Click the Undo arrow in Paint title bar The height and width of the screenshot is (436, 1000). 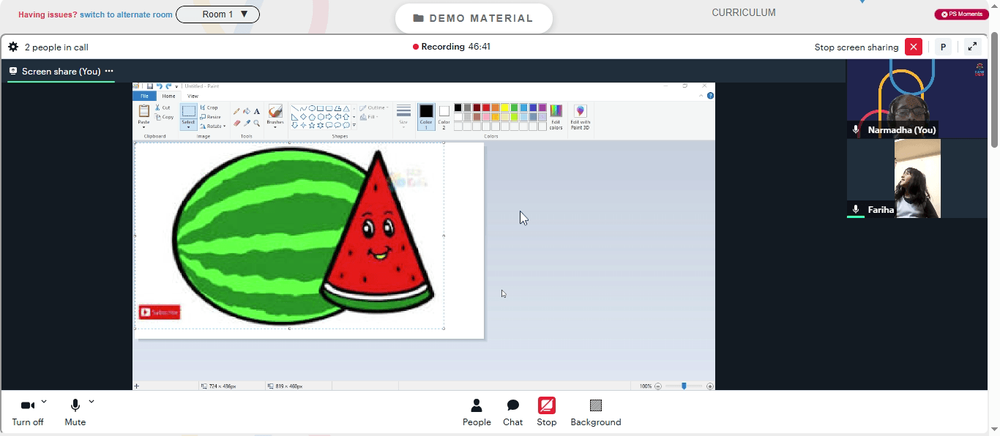[159, 86]
